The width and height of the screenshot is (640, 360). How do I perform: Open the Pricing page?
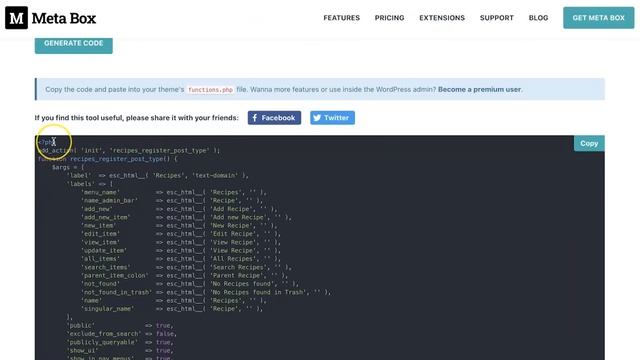(x=389, y=18)
